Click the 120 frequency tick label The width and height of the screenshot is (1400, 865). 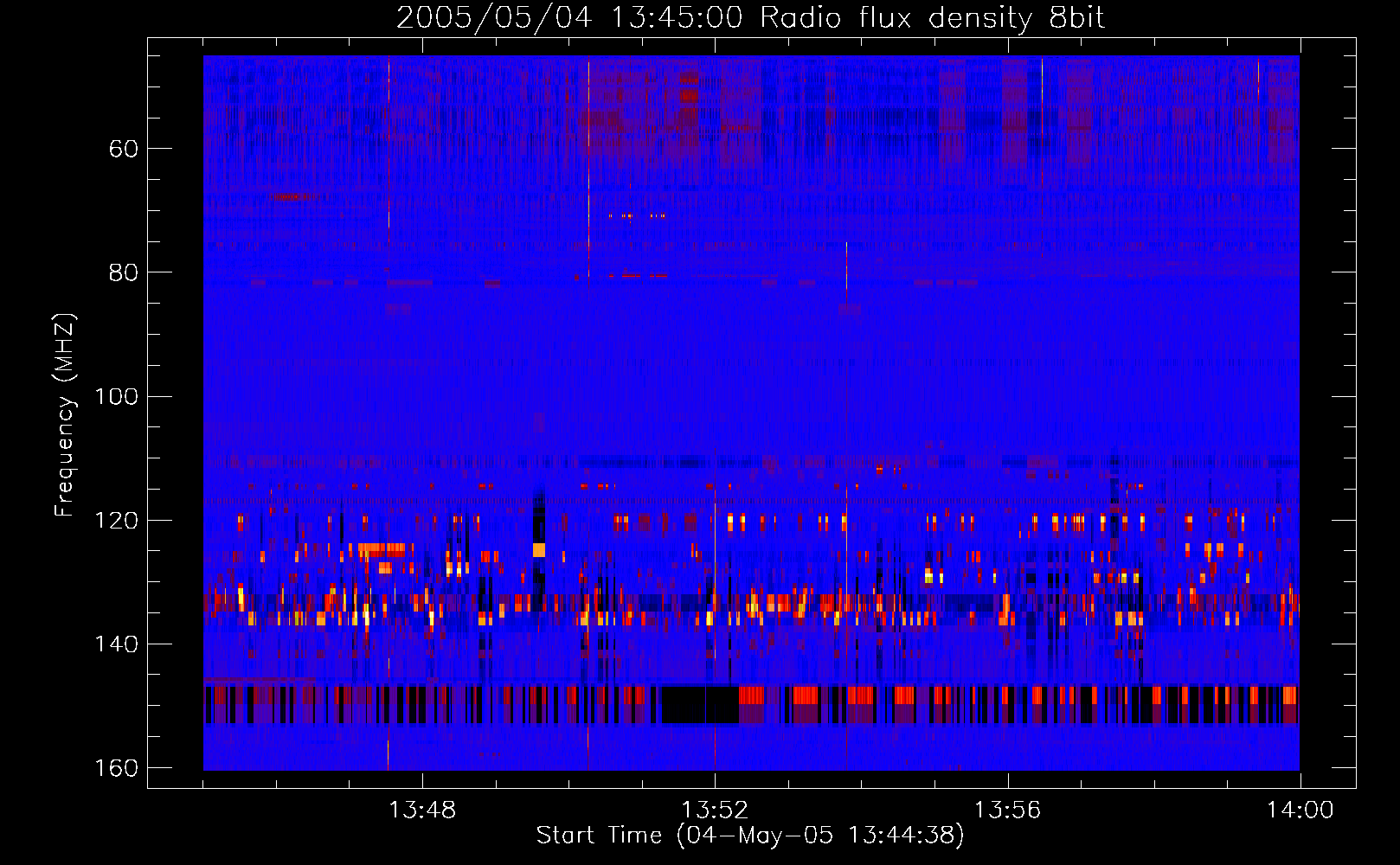(117, 520)
